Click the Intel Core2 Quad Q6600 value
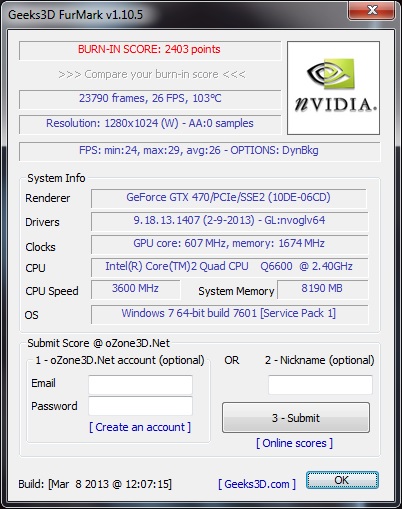 pos(230,267)
